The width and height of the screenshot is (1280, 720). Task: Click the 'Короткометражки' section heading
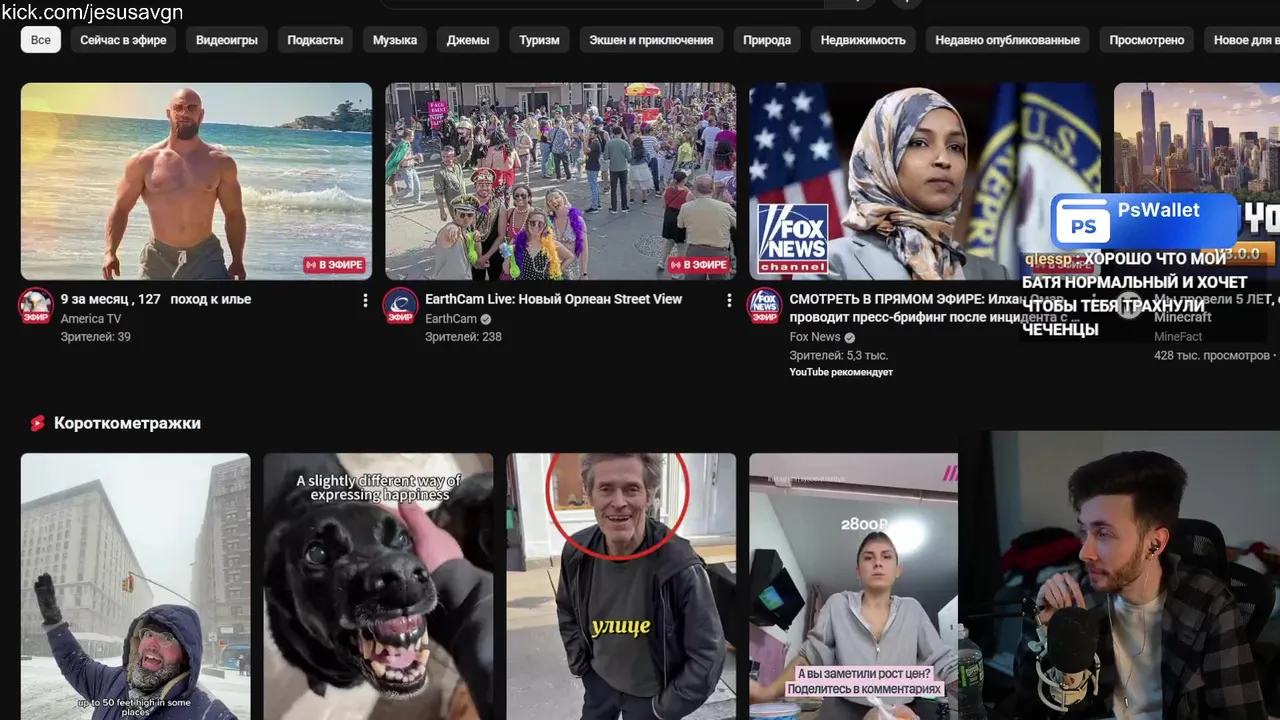point(127,423)
